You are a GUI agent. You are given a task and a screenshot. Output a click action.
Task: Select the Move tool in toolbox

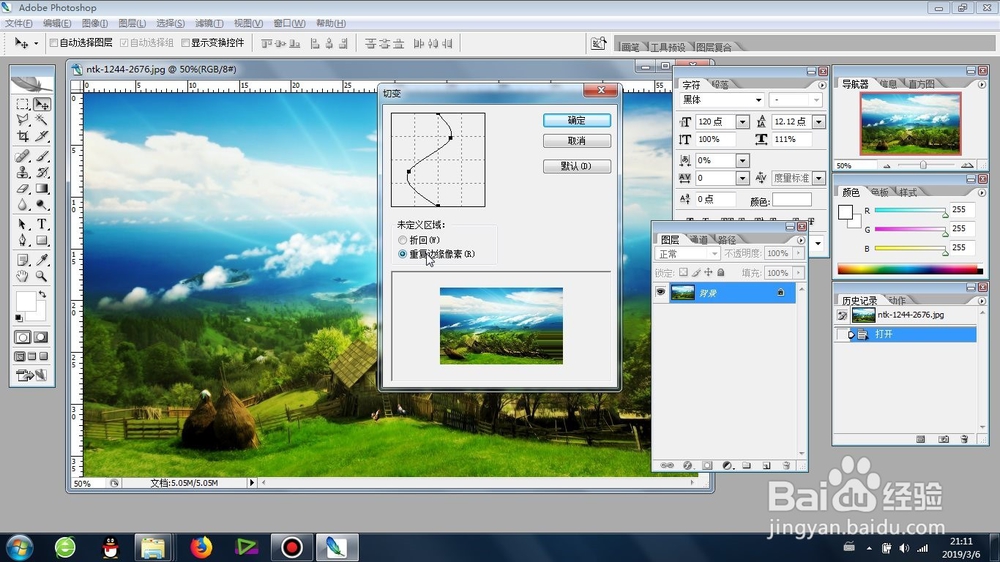42,104
